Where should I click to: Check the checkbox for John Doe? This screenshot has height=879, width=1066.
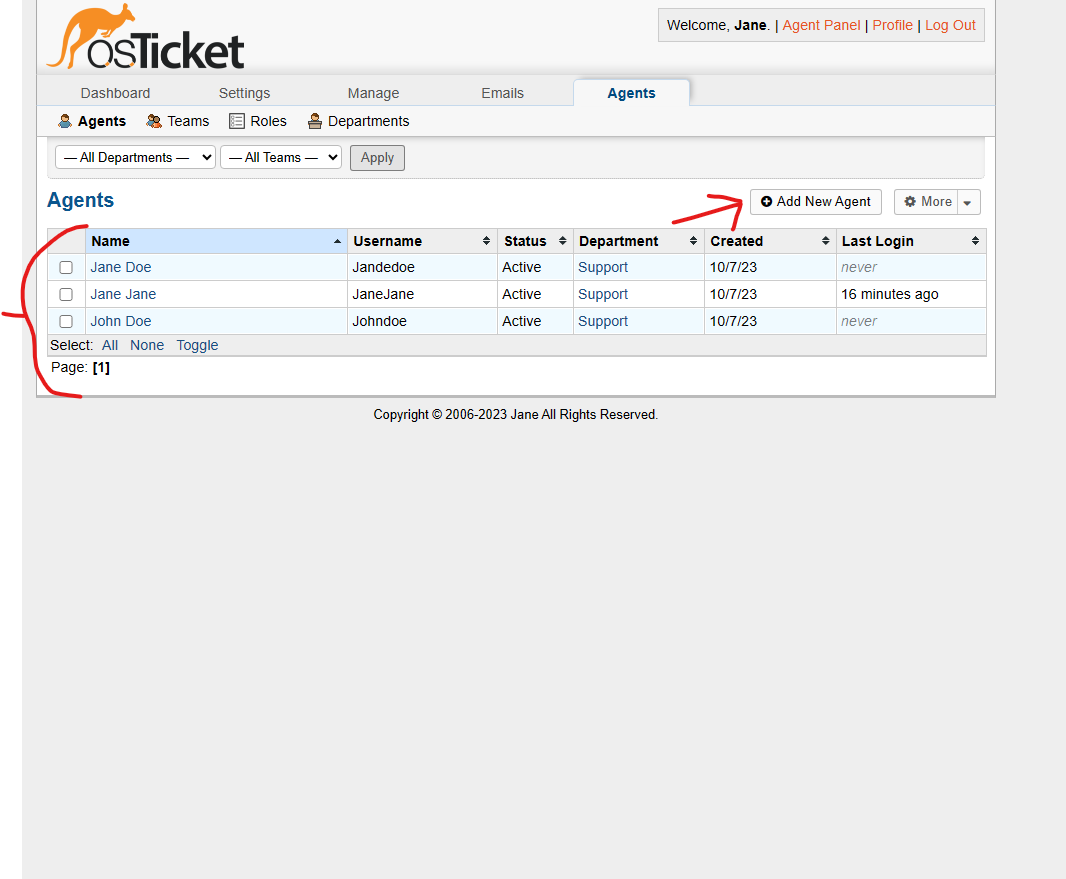pos(65,321)
